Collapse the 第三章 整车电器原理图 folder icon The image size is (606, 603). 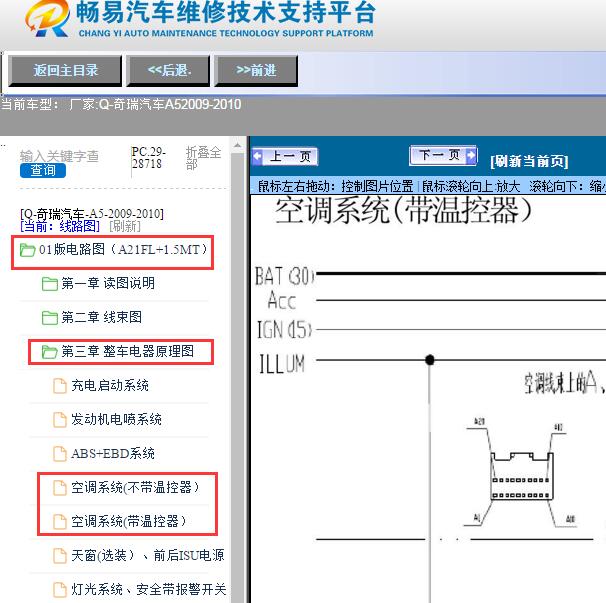click(x=49, y=352)
